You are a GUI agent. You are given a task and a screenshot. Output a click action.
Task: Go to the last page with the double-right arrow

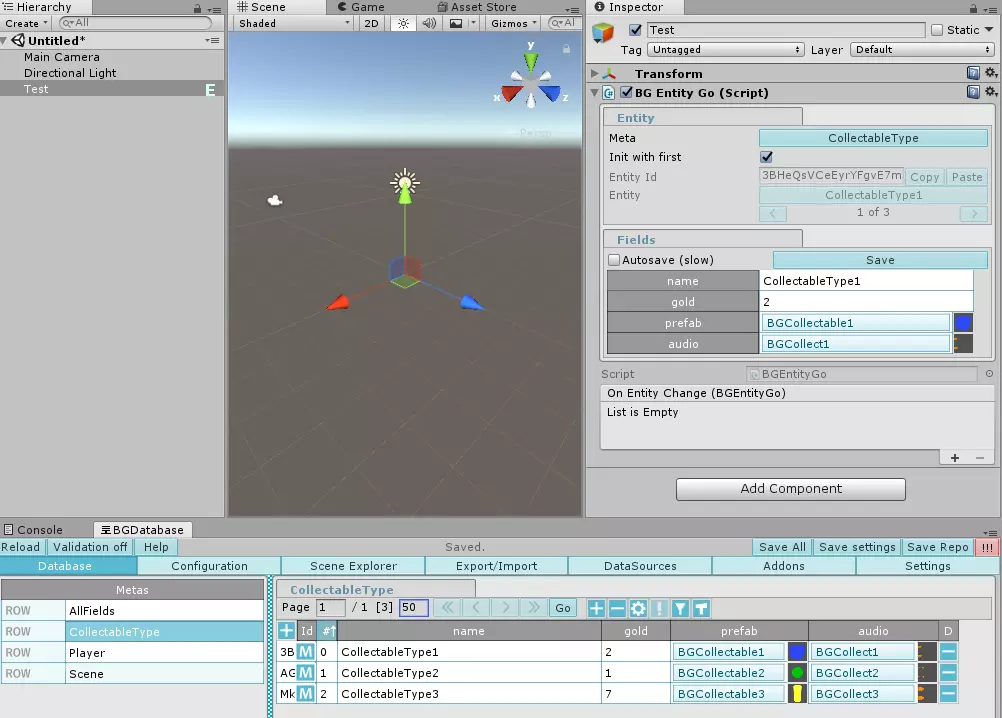tap(534, 607)
